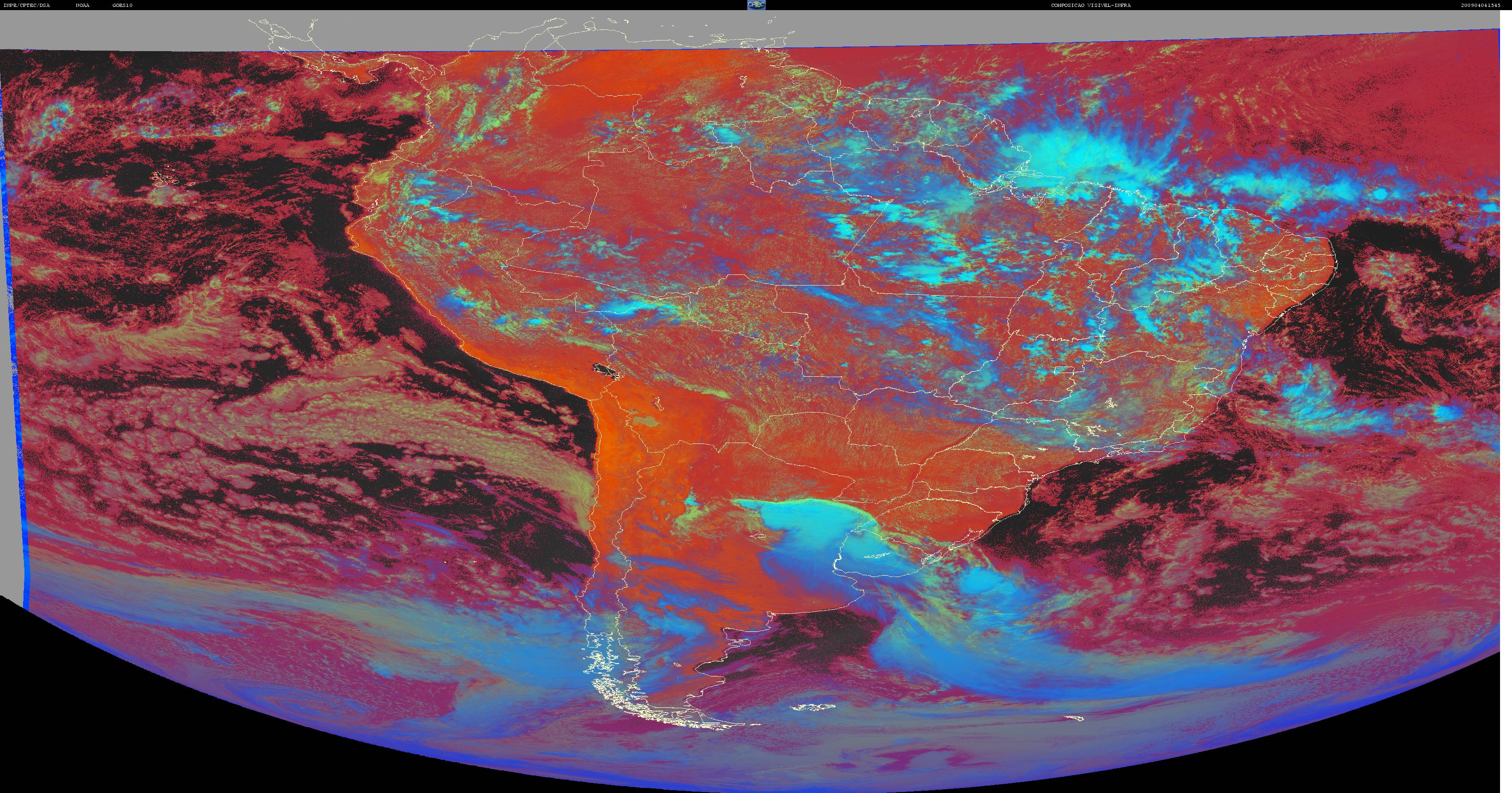The width and height of the screenshot is (1512, 793).
Task: Click the NOAA text in the header
Action: pos(83,5)
